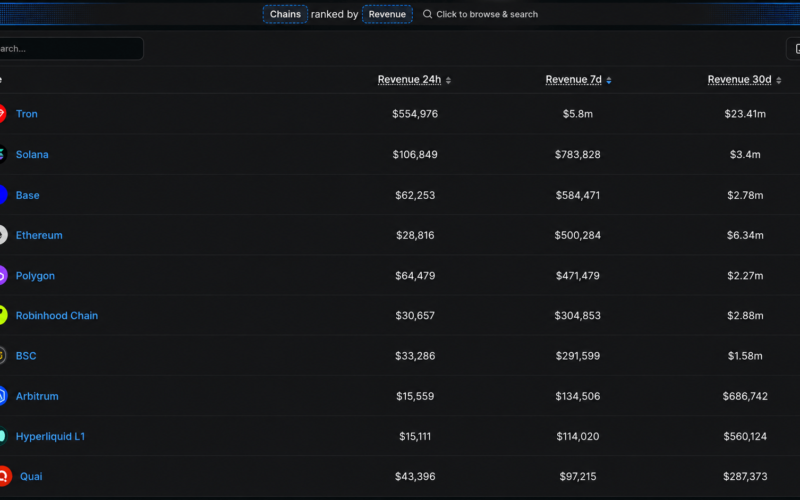Click the Arbitrum chain logo icon
800x500 pixels.
[x=3, y=396]
